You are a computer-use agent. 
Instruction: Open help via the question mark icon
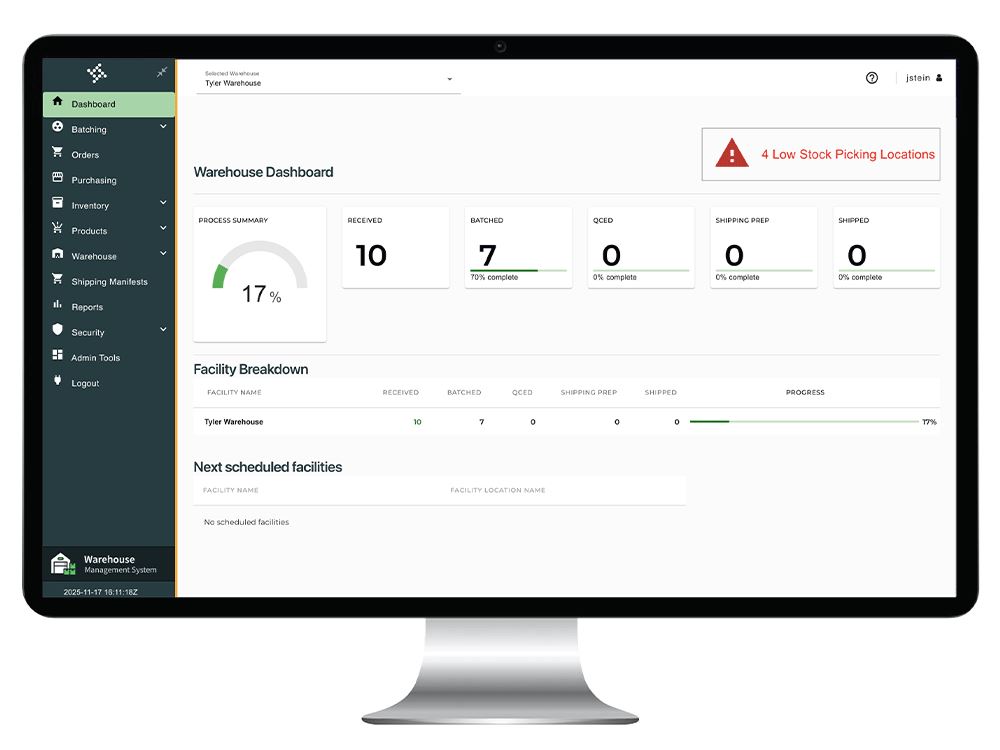coord(871,78)
